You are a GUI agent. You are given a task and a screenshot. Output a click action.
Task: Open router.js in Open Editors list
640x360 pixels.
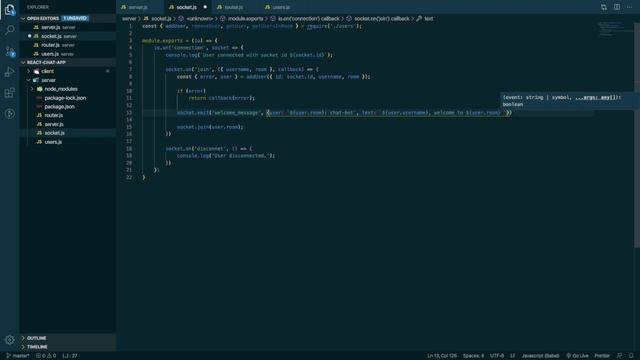click(x=68, y=45)
